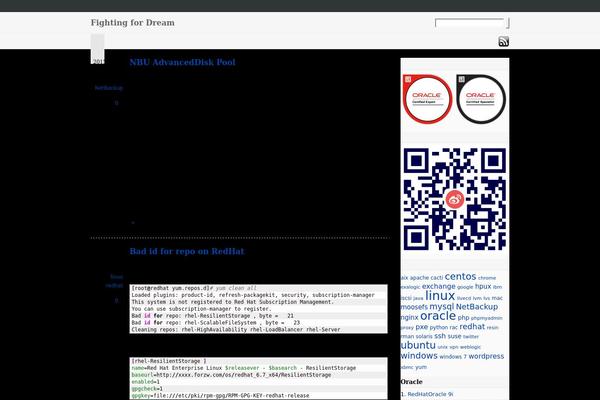
Task: Open the Bad id for repo on RedHat post
Action: click(x=187, y=251)
